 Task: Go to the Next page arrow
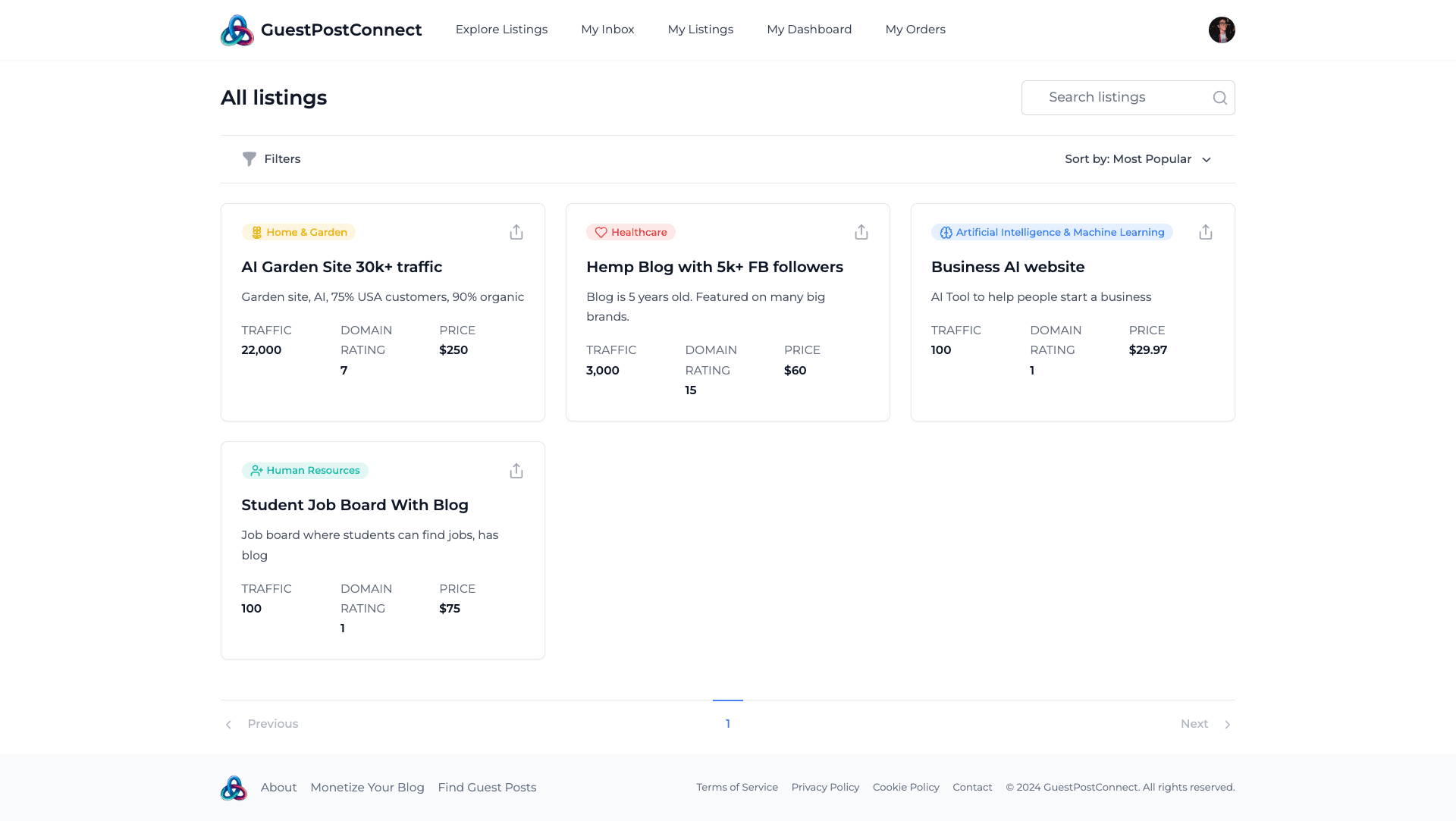1227,725
